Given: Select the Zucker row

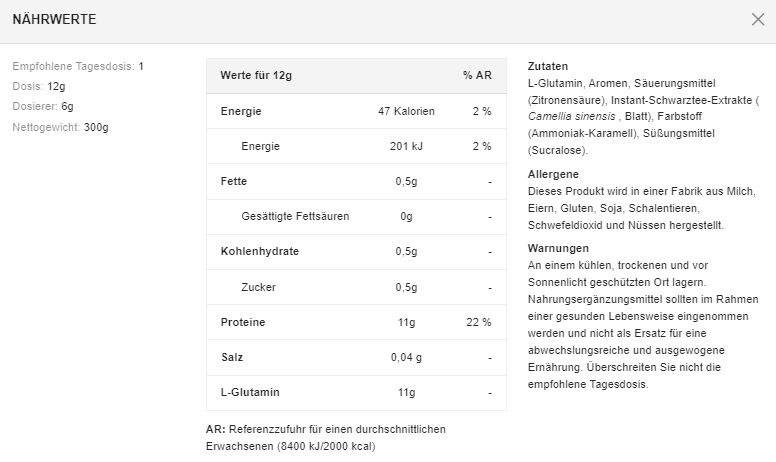Looking at the screenshot, I should point(356,287).
